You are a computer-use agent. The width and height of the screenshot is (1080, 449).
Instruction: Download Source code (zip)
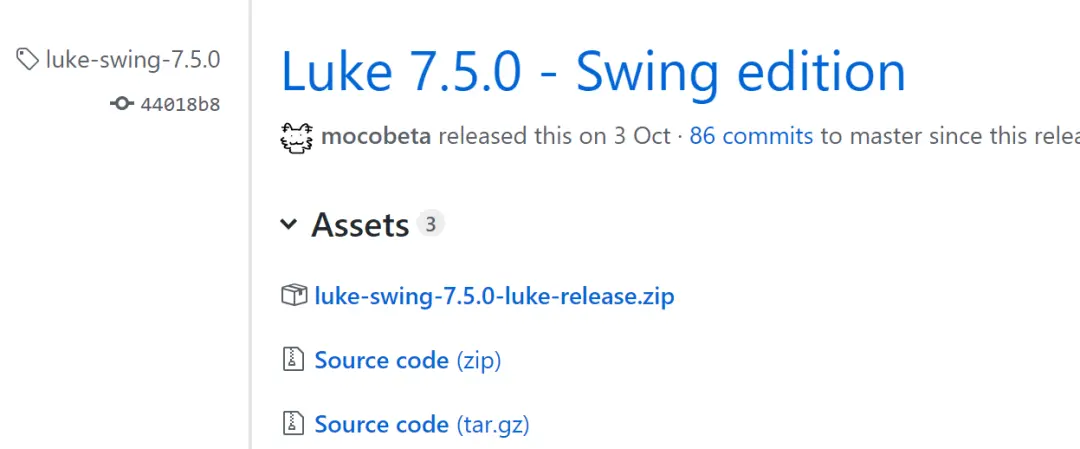point(408,360)
